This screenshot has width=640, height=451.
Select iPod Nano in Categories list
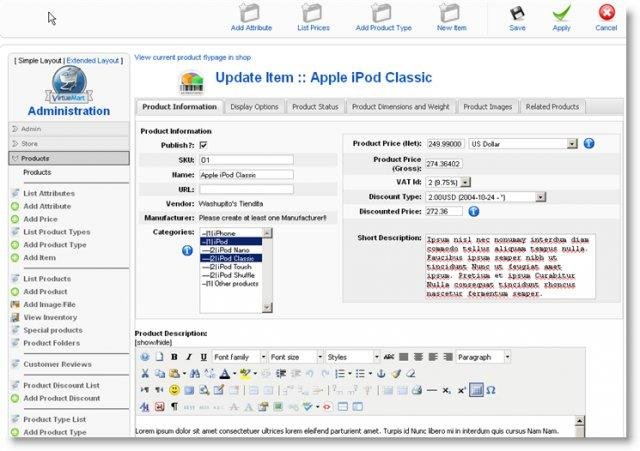pyautogui.click(x=229, y=250)
